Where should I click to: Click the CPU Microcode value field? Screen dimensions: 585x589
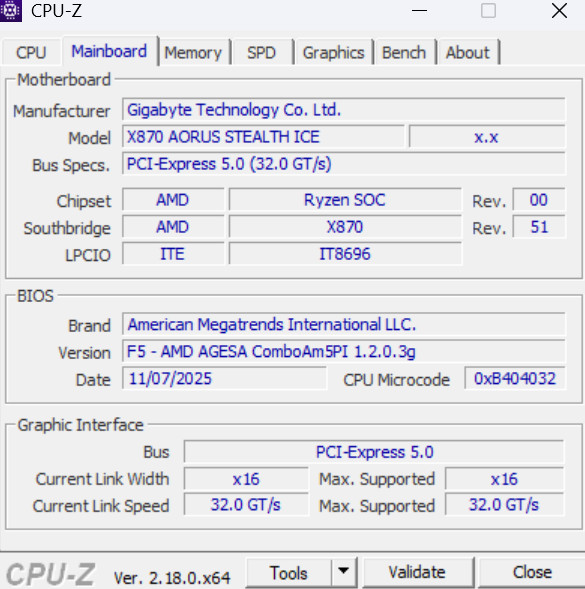coord(515,379)
